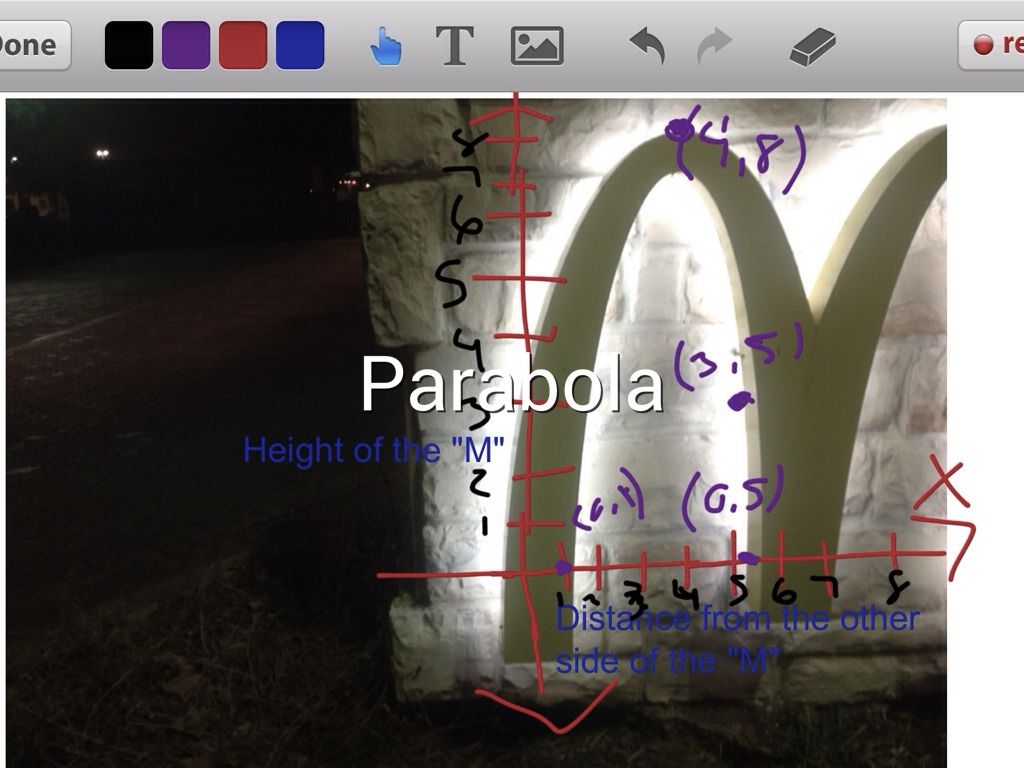The image size is (1024, 768).
Task: Select the Text tool
Action: (x=454, y=46)
